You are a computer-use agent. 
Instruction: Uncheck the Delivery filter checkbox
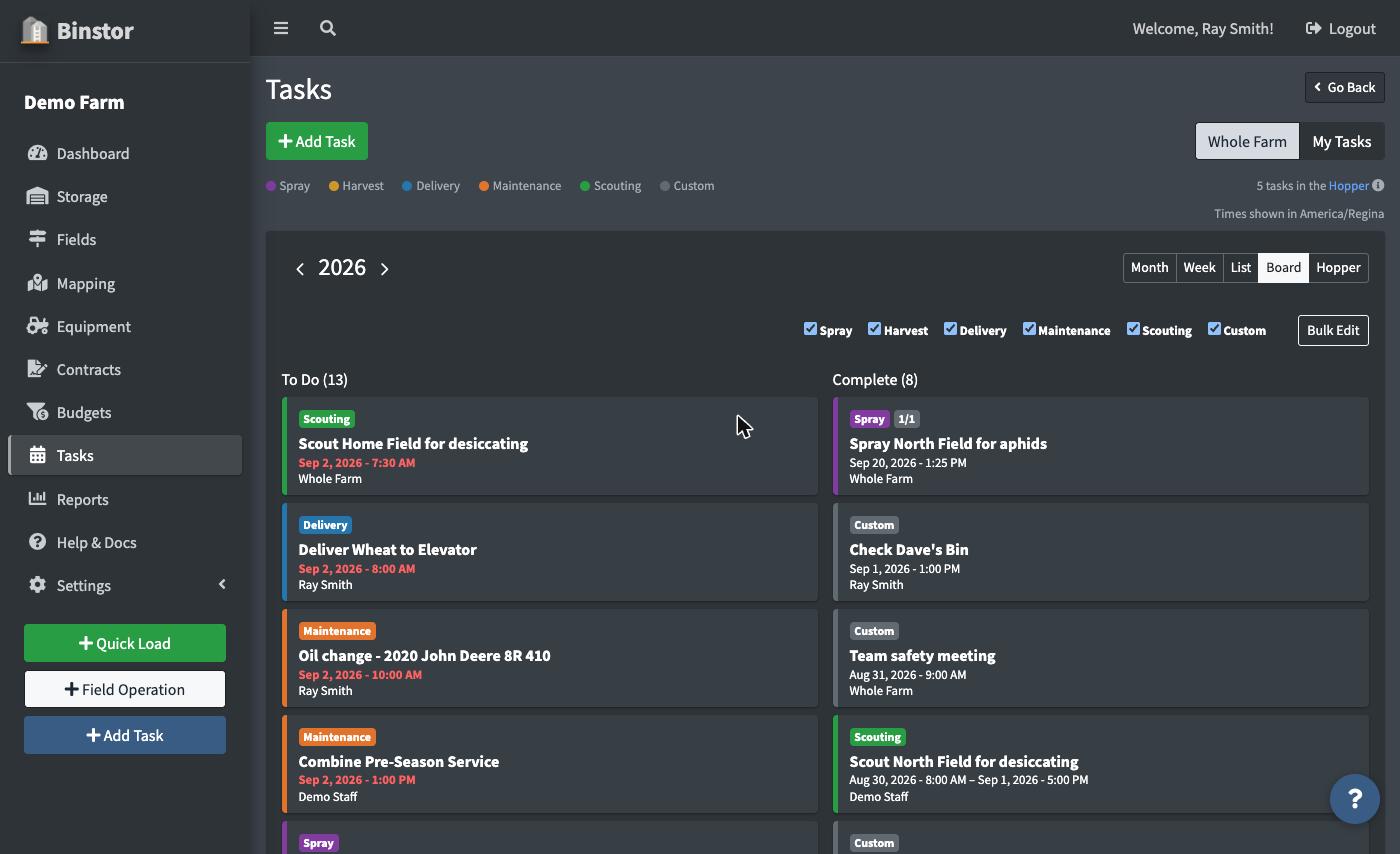tap(950, 328)
